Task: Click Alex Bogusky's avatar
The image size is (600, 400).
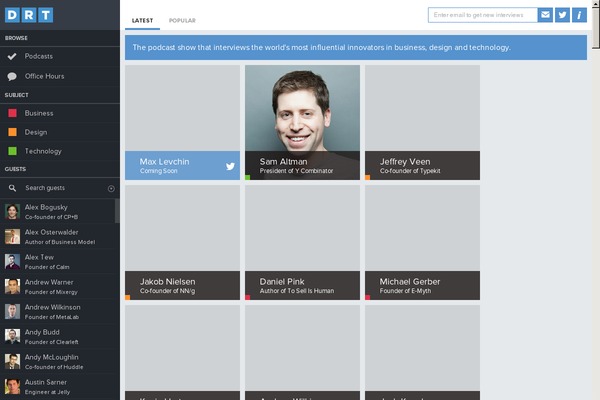Action: (12, 212)
